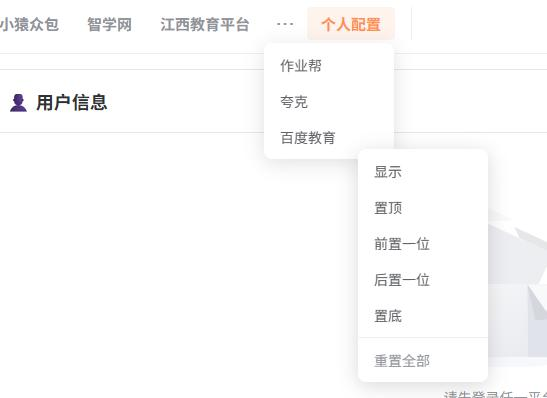Select 置顶 in the context menu

tap(423, 208)
